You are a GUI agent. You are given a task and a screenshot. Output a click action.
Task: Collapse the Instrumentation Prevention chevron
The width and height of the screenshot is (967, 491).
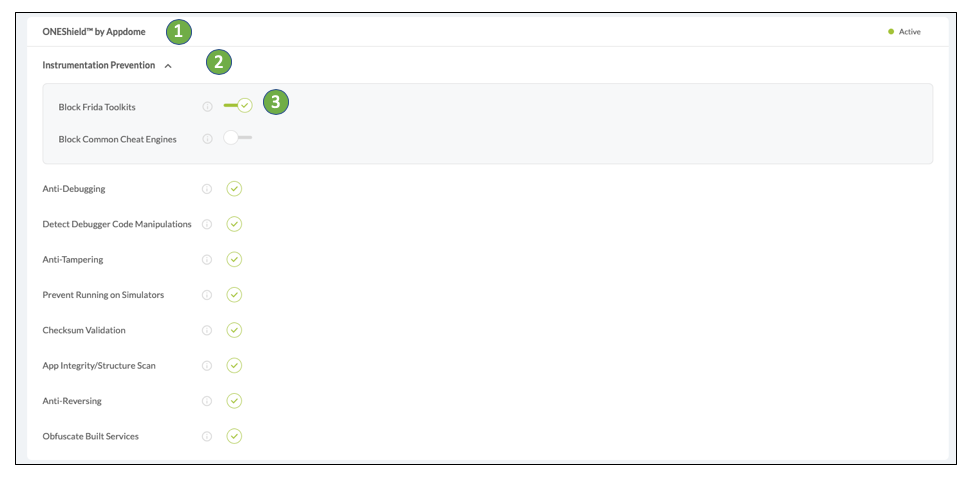(x=168, y=65)
